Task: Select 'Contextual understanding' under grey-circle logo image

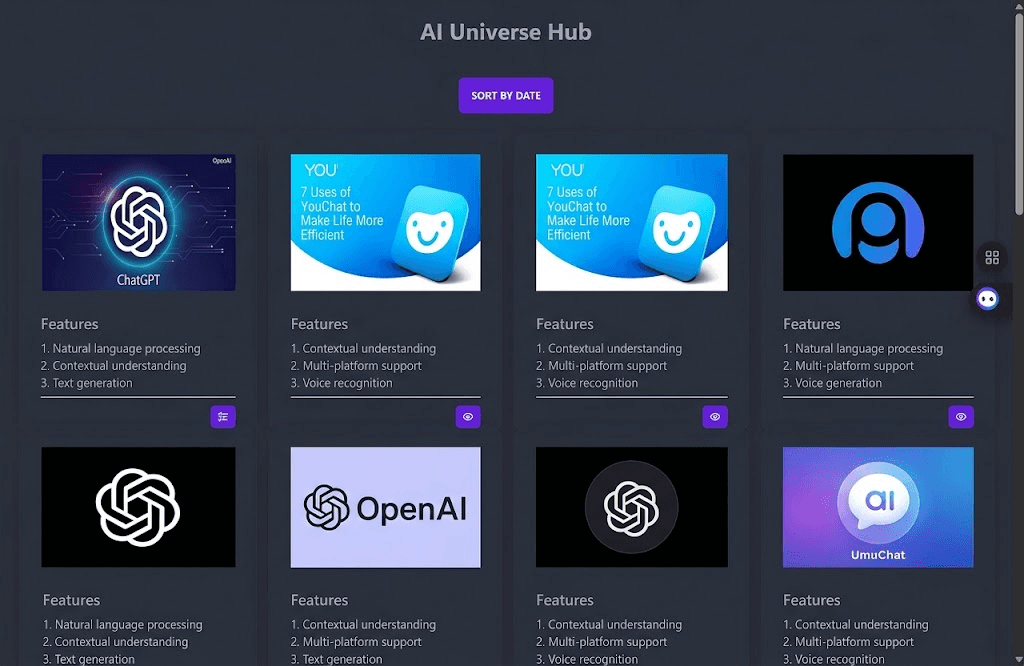Action: (x=615, y=625)
